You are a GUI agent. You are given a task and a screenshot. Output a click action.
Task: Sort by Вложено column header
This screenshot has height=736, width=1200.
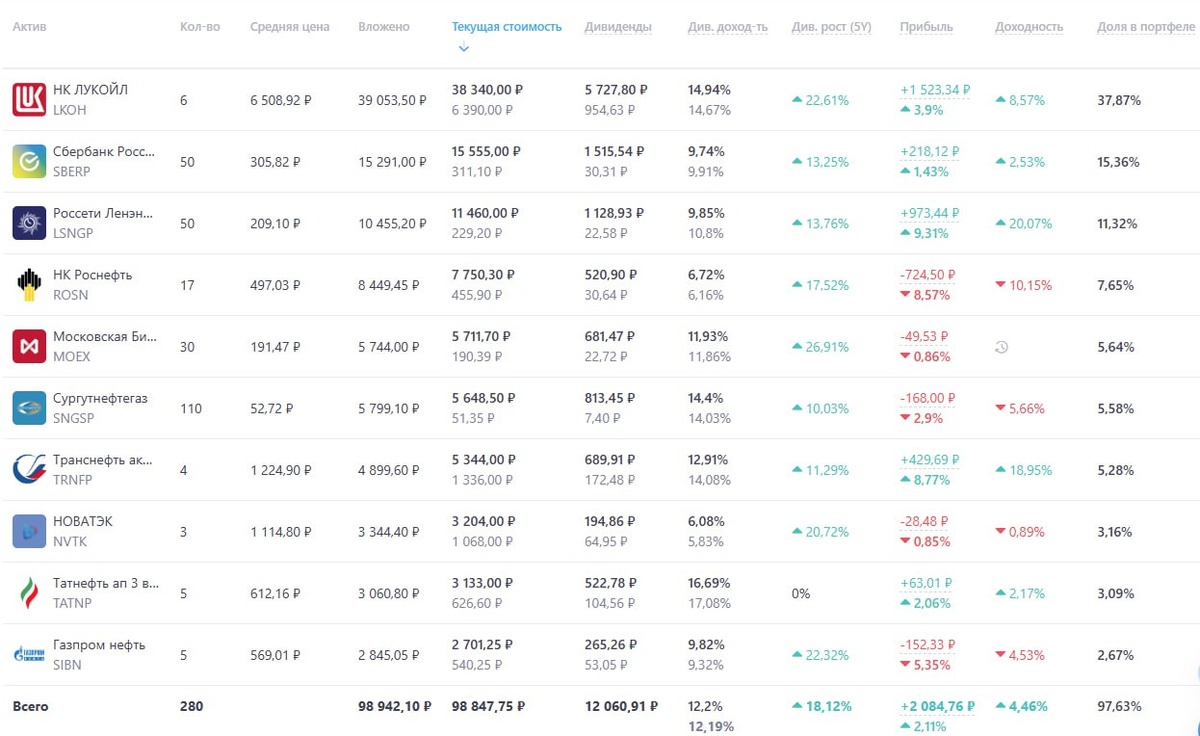point(384,27)
